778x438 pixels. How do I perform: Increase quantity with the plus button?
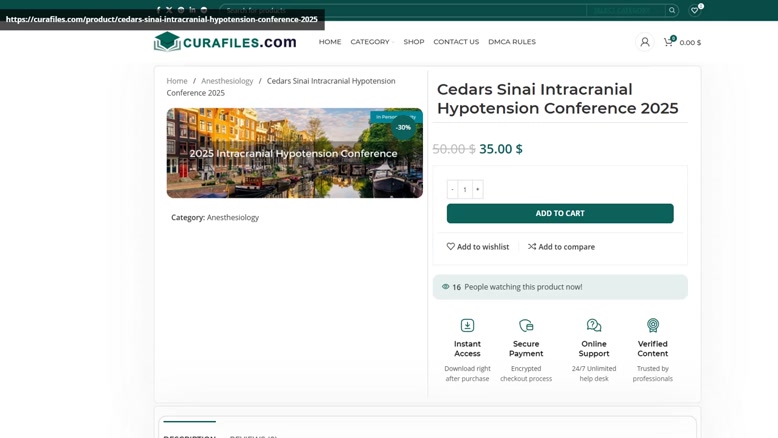point(478,189)
